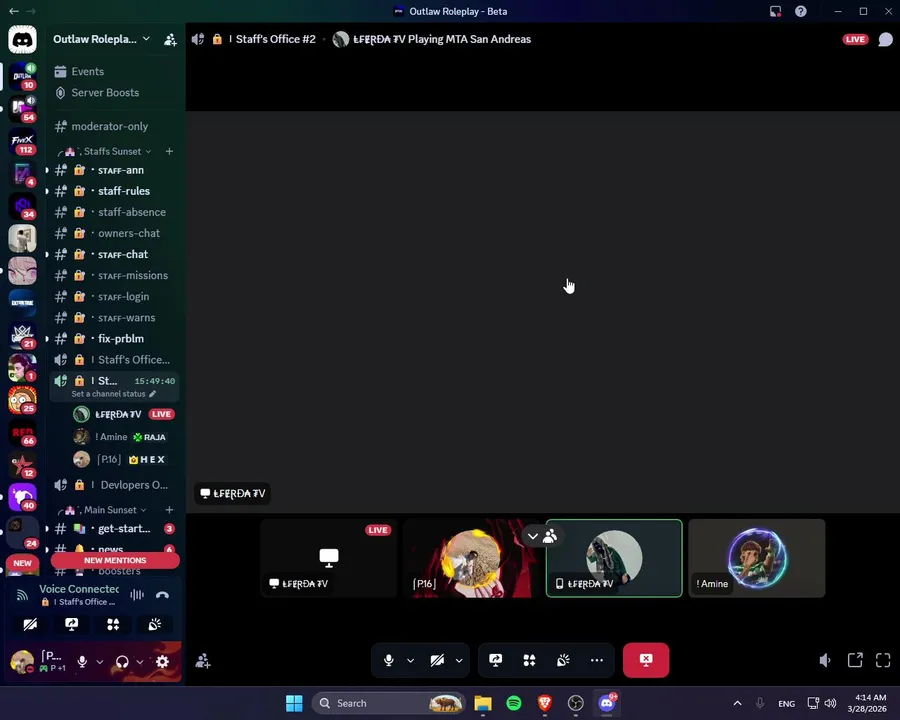Select ŁFERDA TV live stream tile
The height and width of the screenshot is (720, 900).
coord(328,558)
